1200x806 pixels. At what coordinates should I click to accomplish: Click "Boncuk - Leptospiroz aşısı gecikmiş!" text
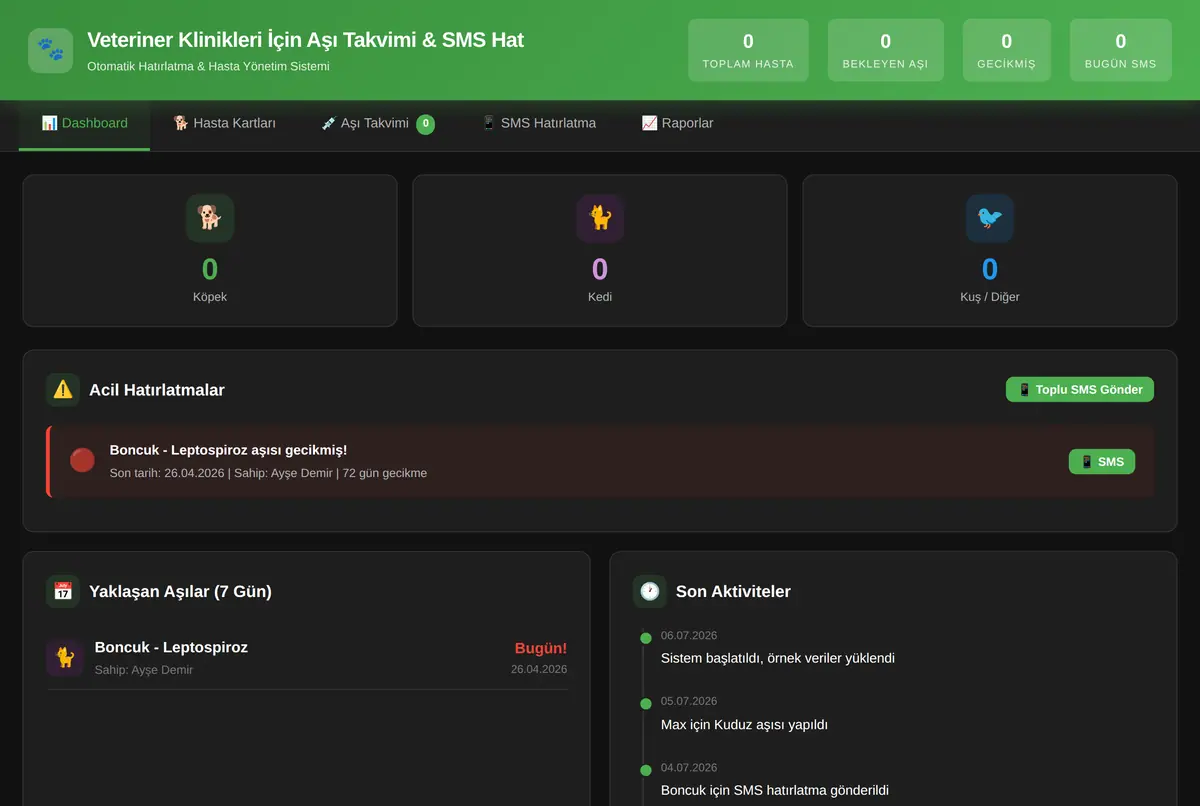pyautogui.click(x=228, y=451)
